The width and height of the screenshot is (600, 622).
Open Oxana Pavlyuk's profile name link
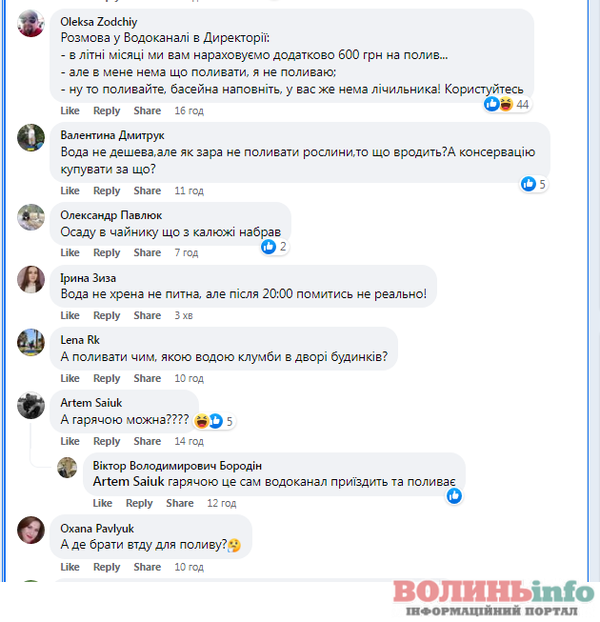(97, 528)
